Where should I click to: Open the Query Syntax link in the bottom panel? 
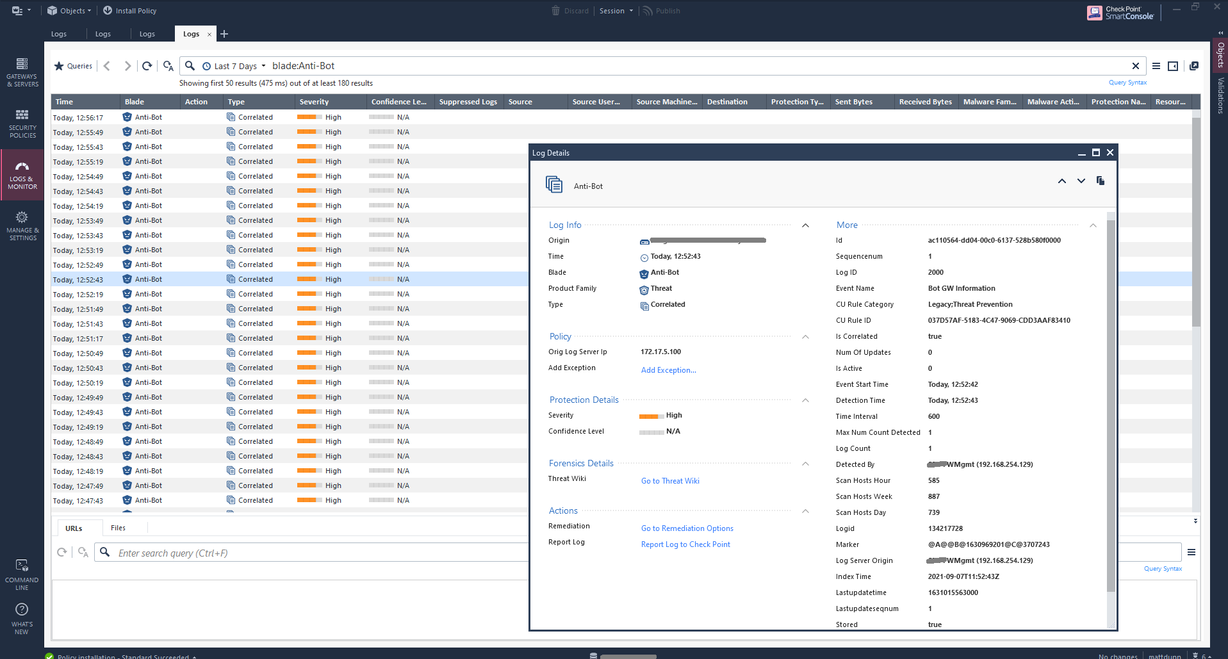click(x=1163, y=569)
